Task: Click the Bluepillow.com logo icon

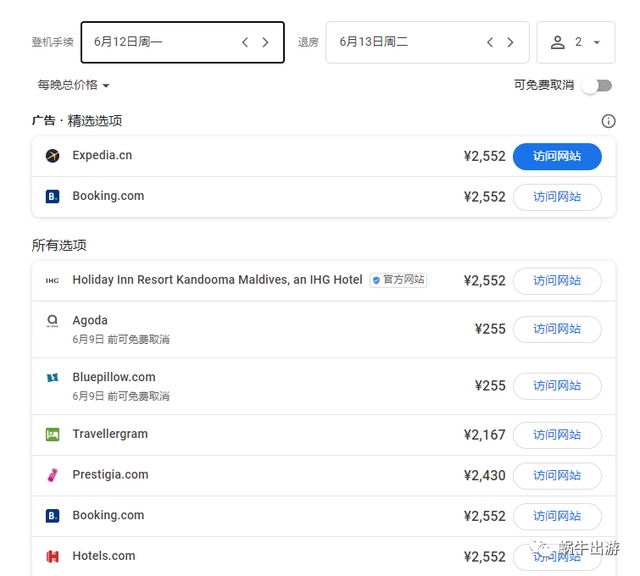Action: 52,377
